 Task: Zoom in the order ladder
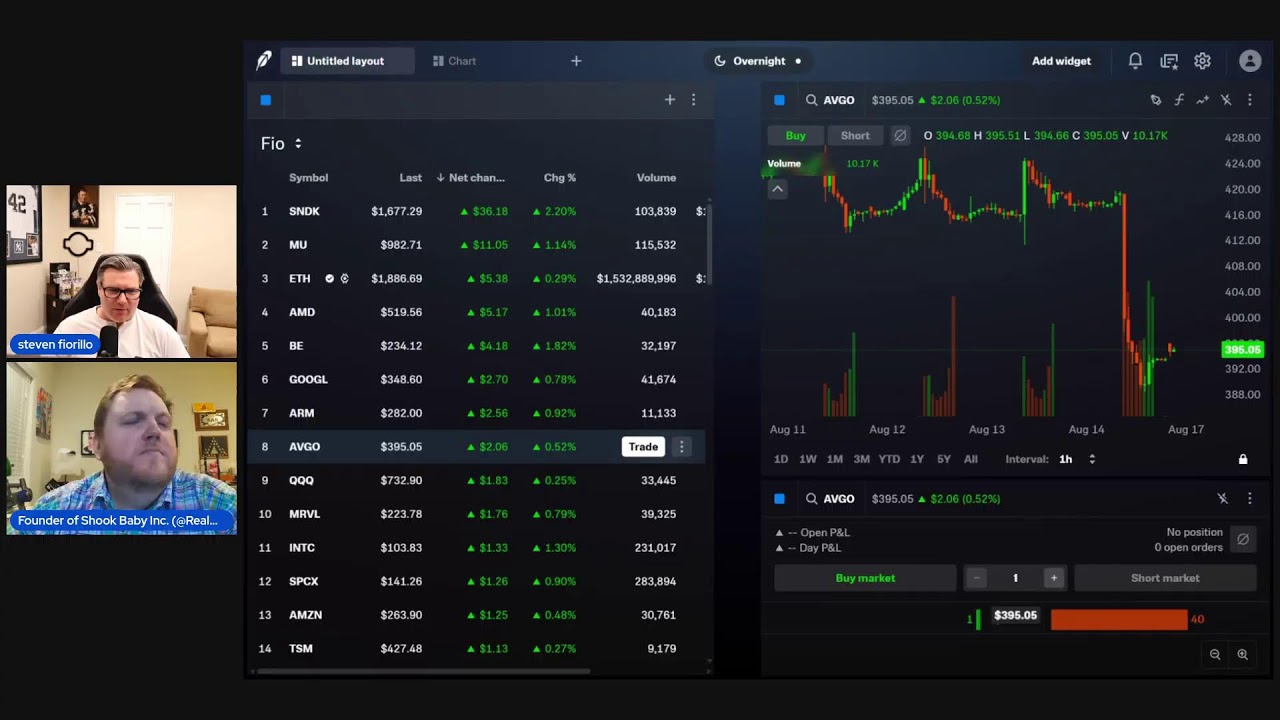coord(1242,655)
